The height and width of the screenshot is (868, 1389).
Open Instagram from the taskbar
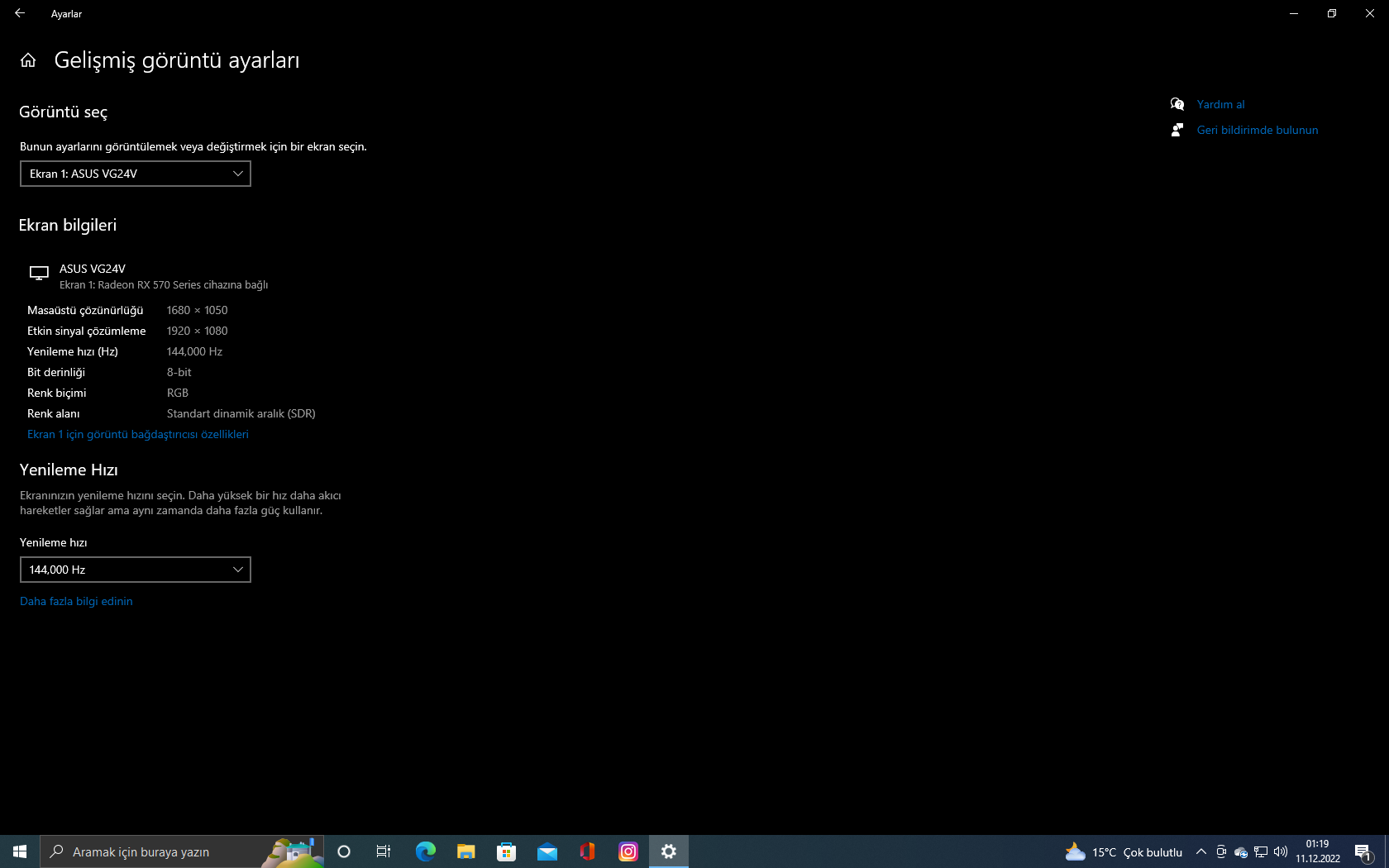click(628, 851)
